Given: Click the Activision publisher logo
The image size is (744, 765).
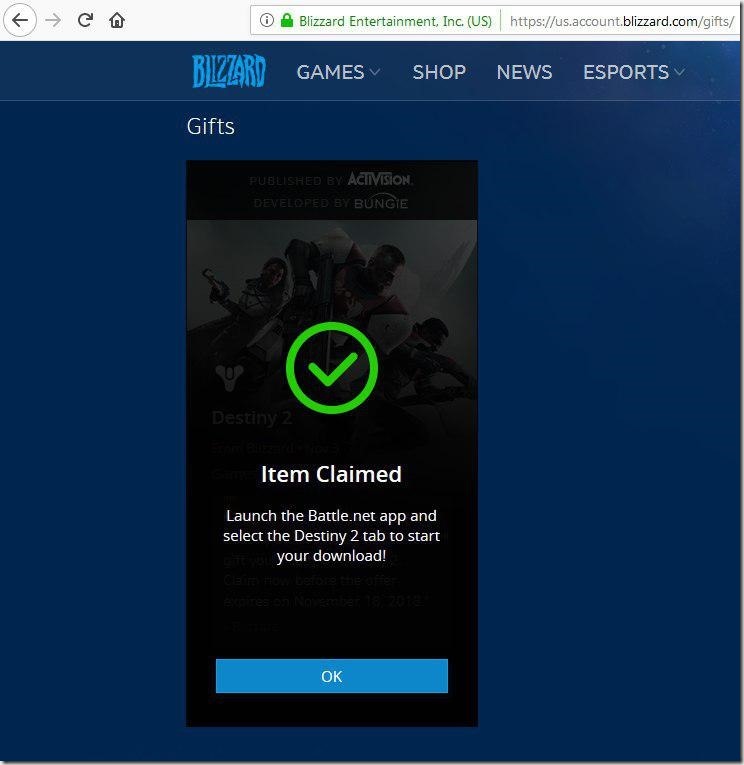Looking at the screenshot, I should click(x=379, y=180).
